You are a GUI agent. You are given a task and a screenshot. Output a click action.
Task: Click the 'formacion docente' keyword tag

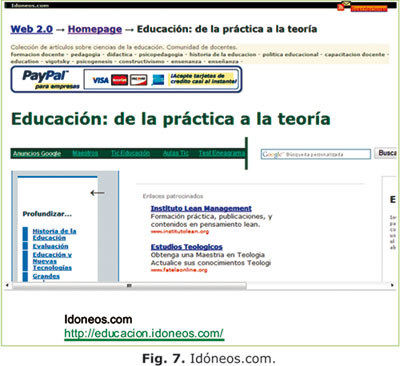tap(37, 54)
